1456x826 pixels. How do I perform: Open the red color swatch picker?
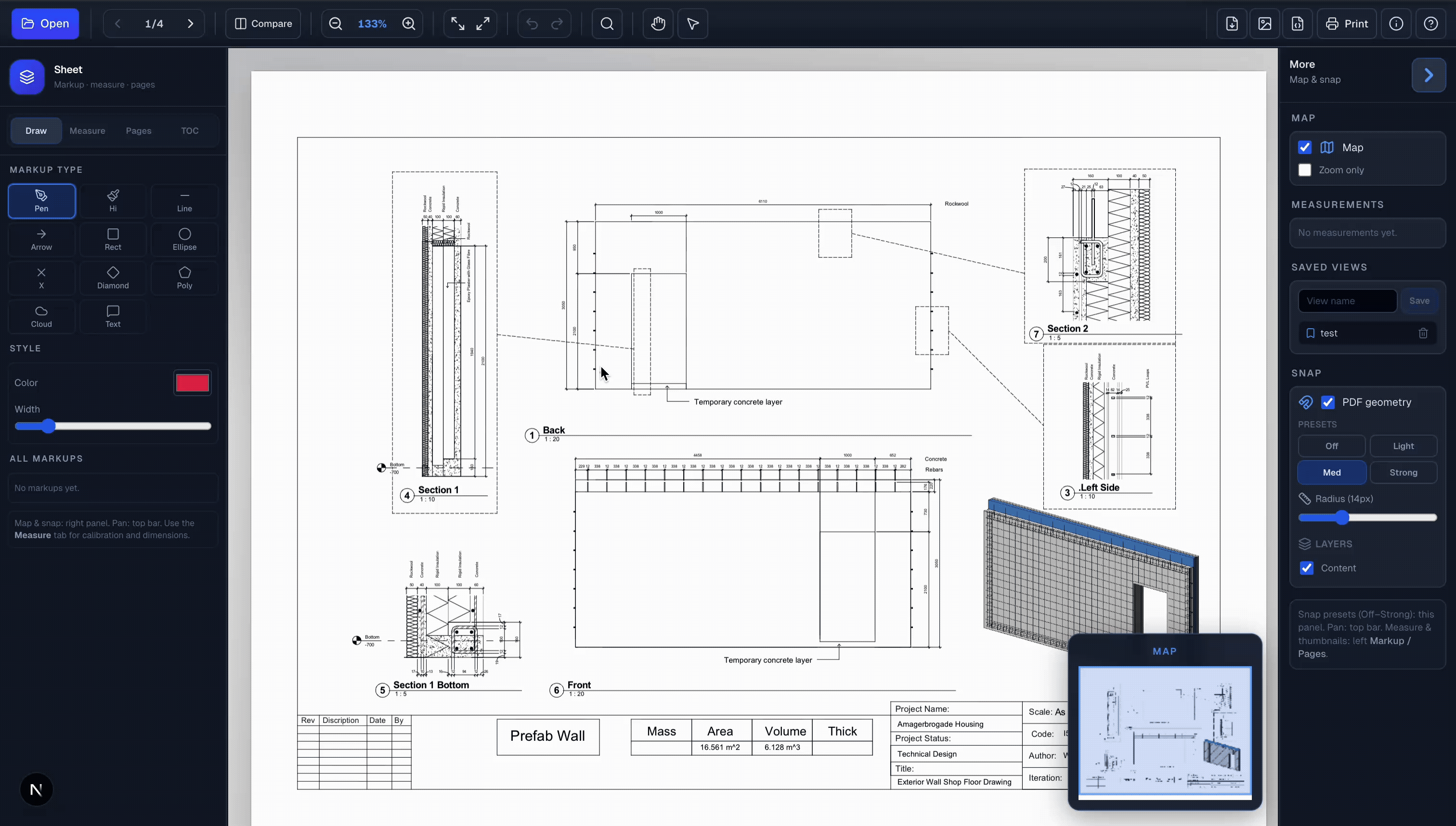pyautogui.click(x=192, y=382)
